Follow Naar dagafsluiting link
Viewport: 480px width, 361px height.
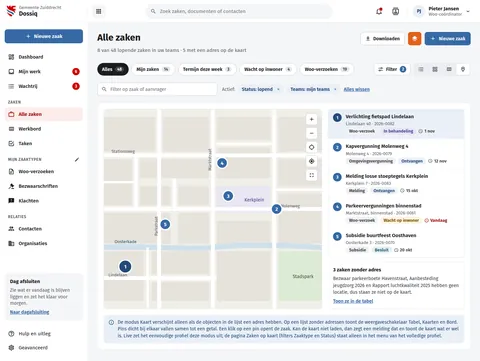30,312
